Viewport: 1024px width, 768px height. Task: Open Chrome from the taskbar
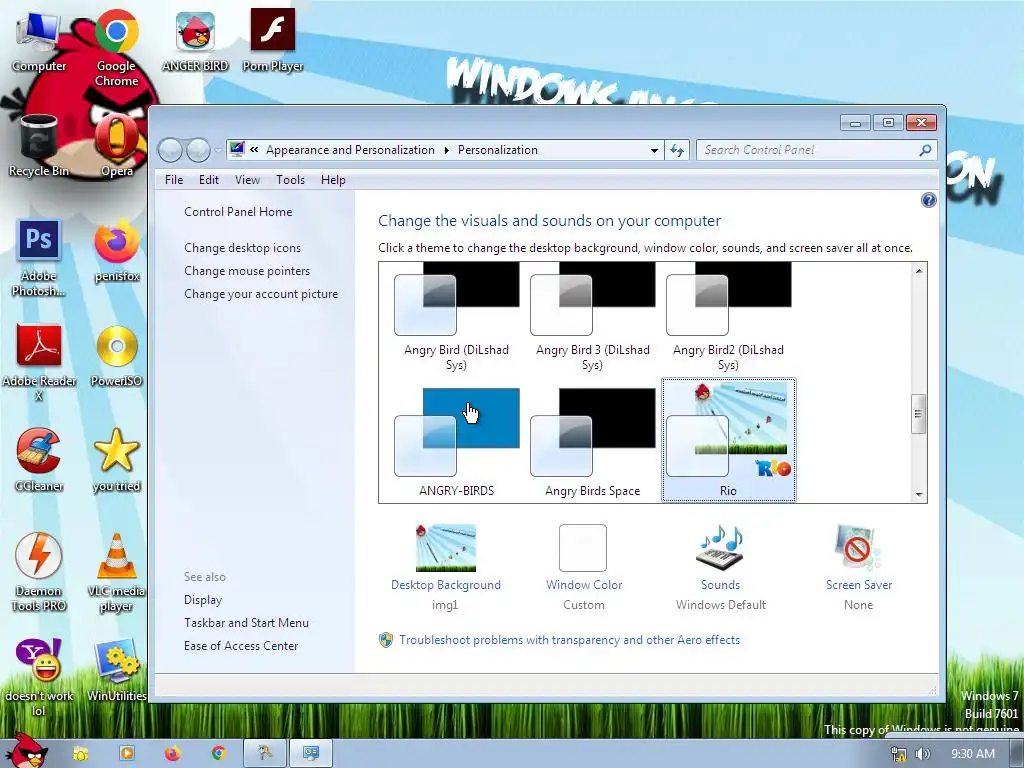click(219, 753)
